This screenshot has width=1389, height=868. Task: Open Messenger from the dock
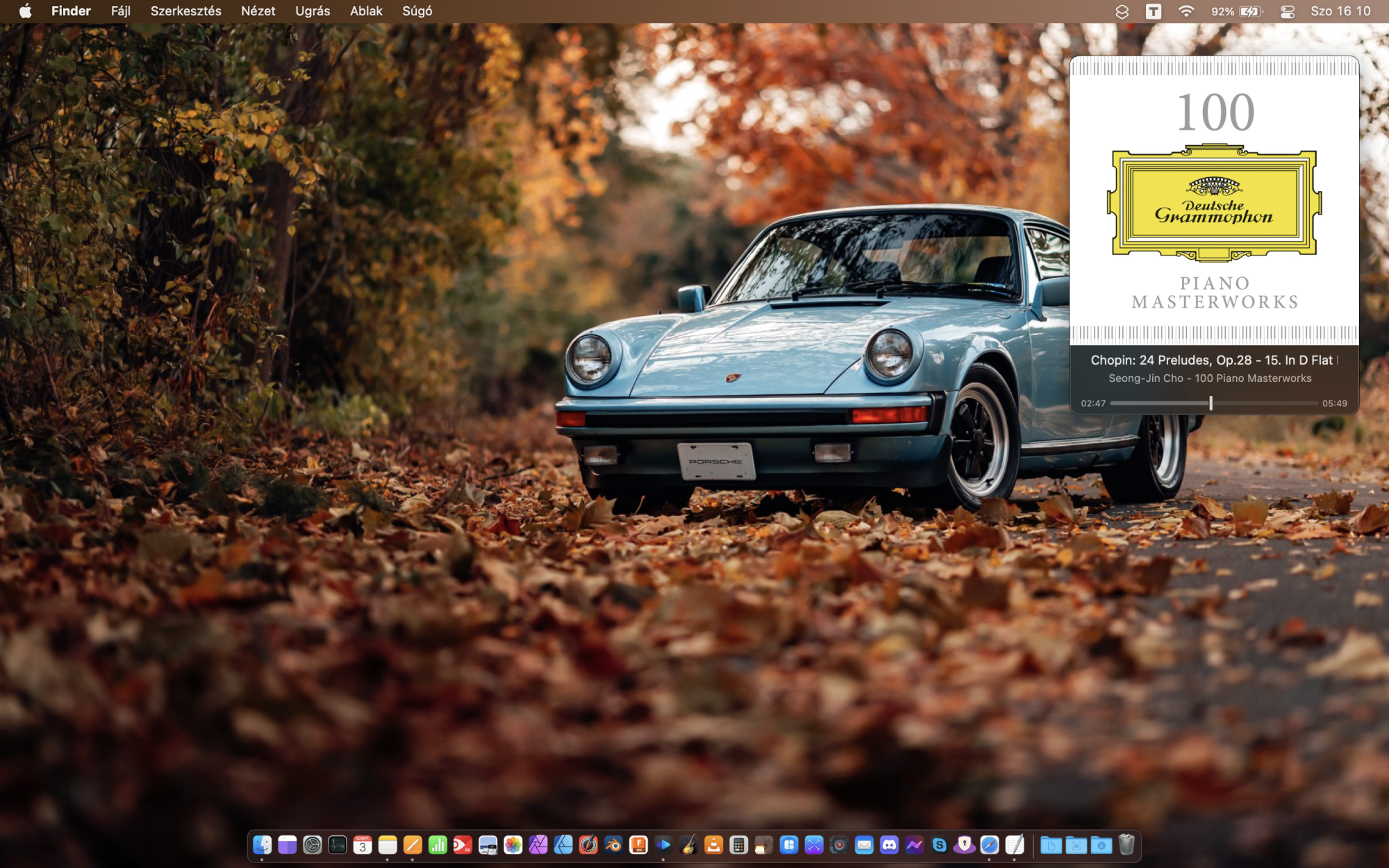[x=914, y=845]
